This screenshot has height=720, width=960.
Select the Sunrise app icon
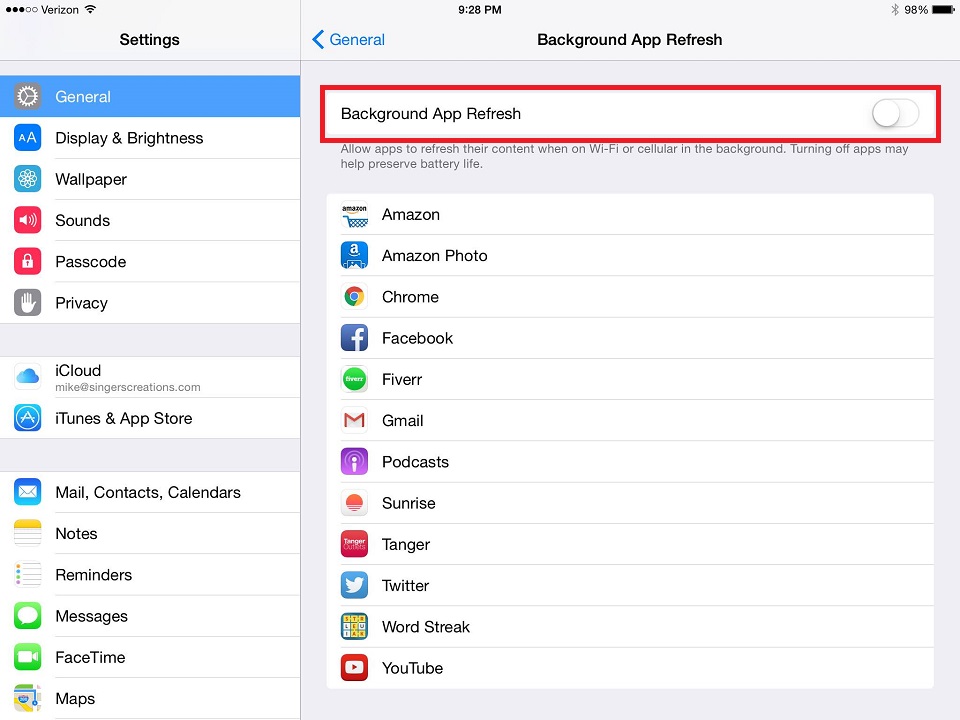coord(354,503)
